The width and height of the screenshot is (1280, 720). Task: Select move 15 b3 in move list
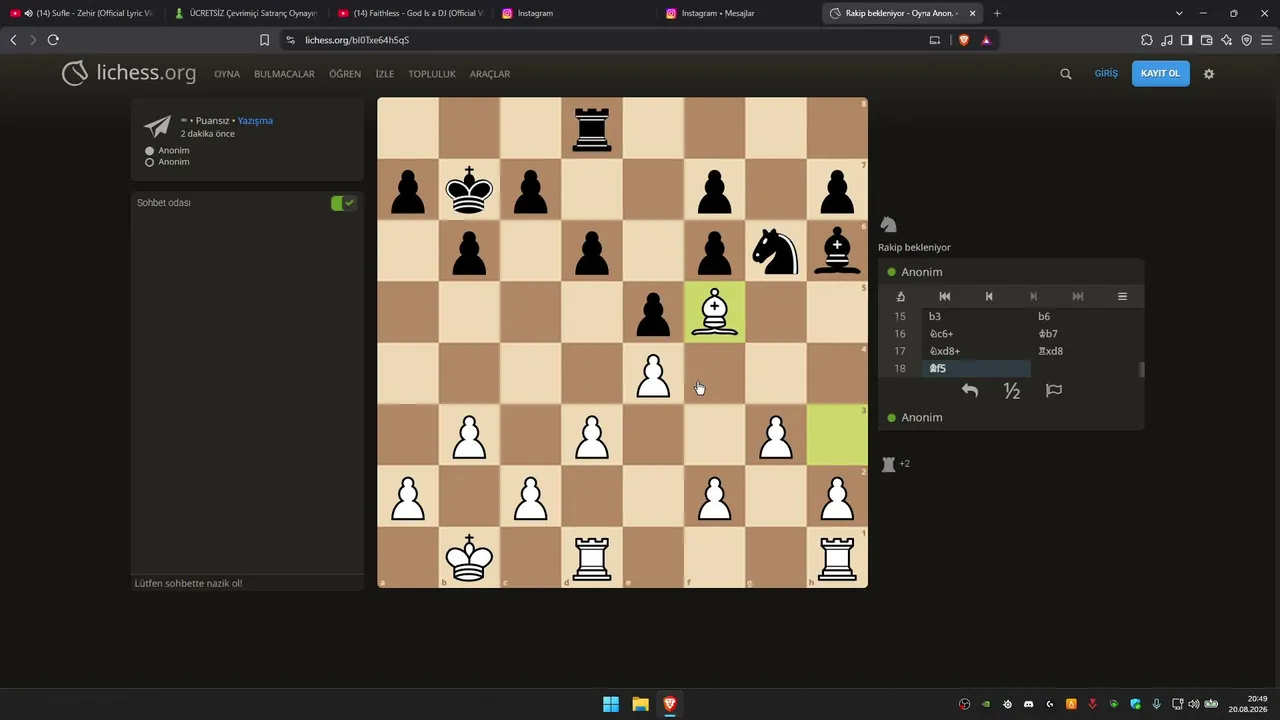click(x=976, y=316)
